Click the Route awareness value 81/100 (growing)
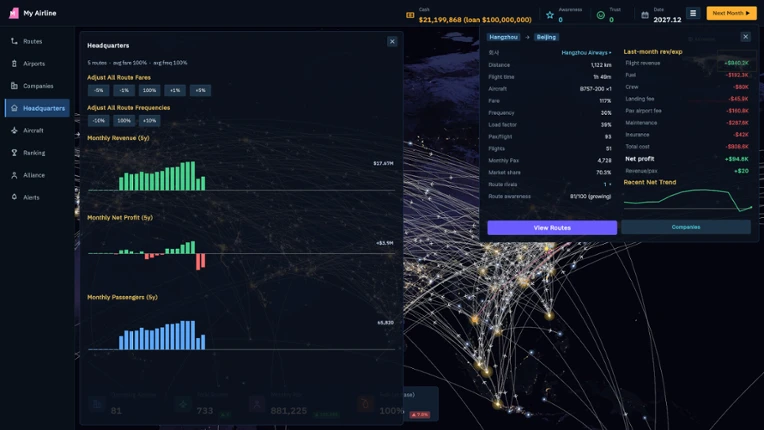 590,196
